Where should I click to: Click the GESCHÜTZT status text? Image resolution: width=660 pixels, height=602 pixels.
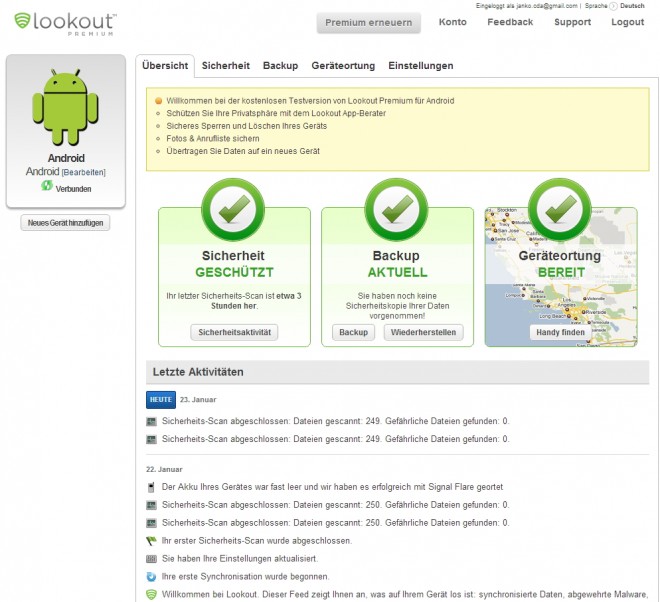234,272
